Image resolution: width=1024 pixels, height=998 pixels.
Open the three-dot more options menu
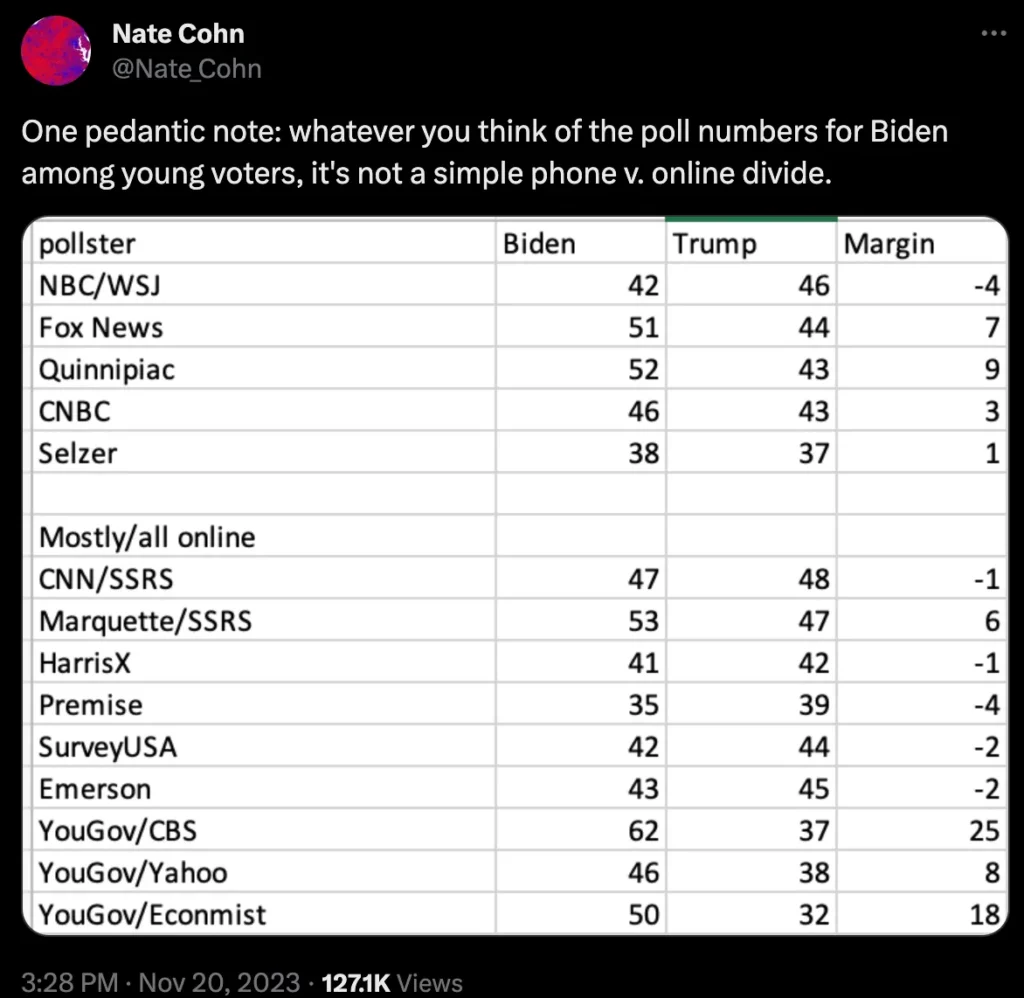coord(992,33)
